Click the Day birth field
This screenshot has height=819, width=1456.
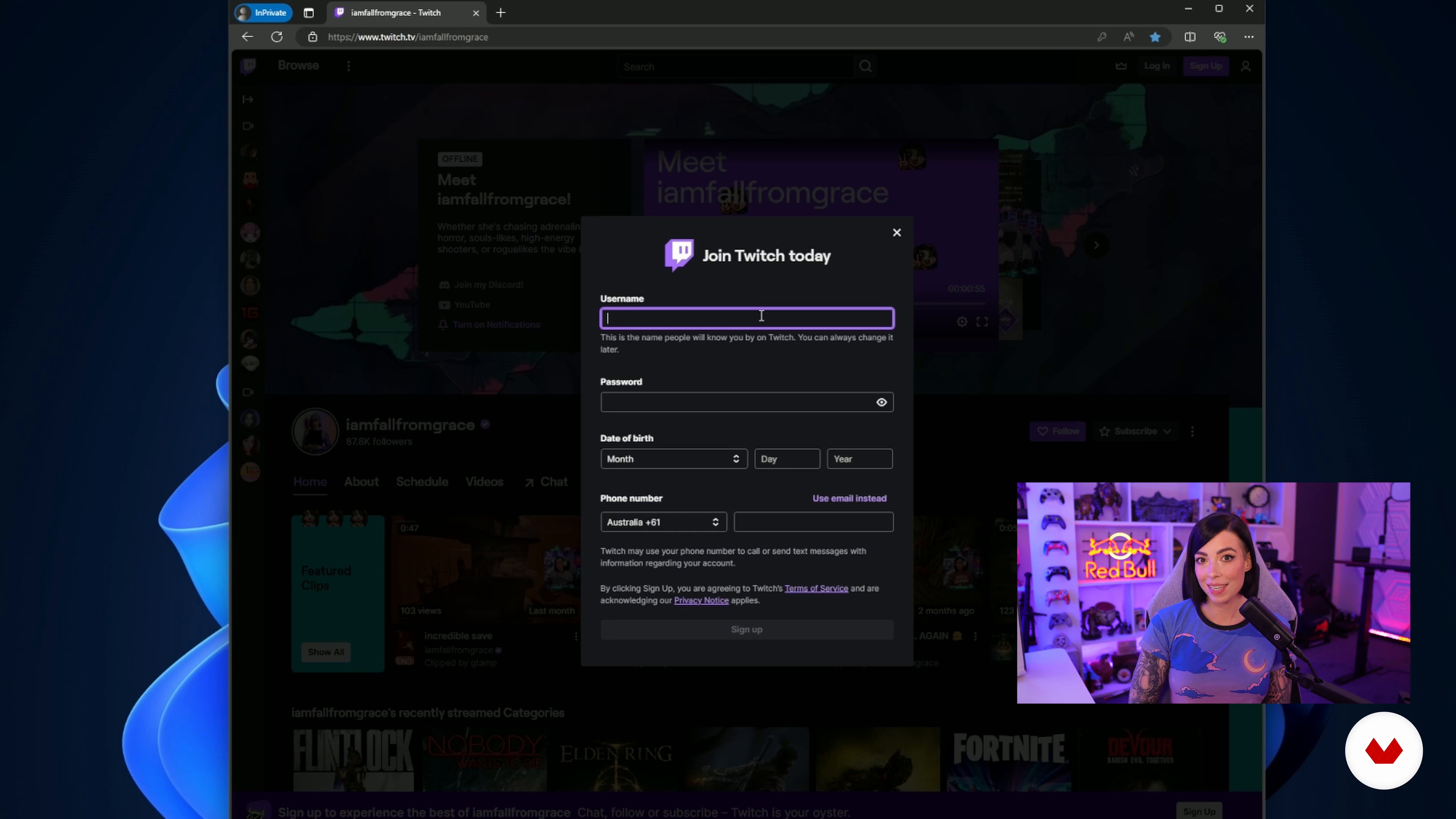click(x=787, y=458)
